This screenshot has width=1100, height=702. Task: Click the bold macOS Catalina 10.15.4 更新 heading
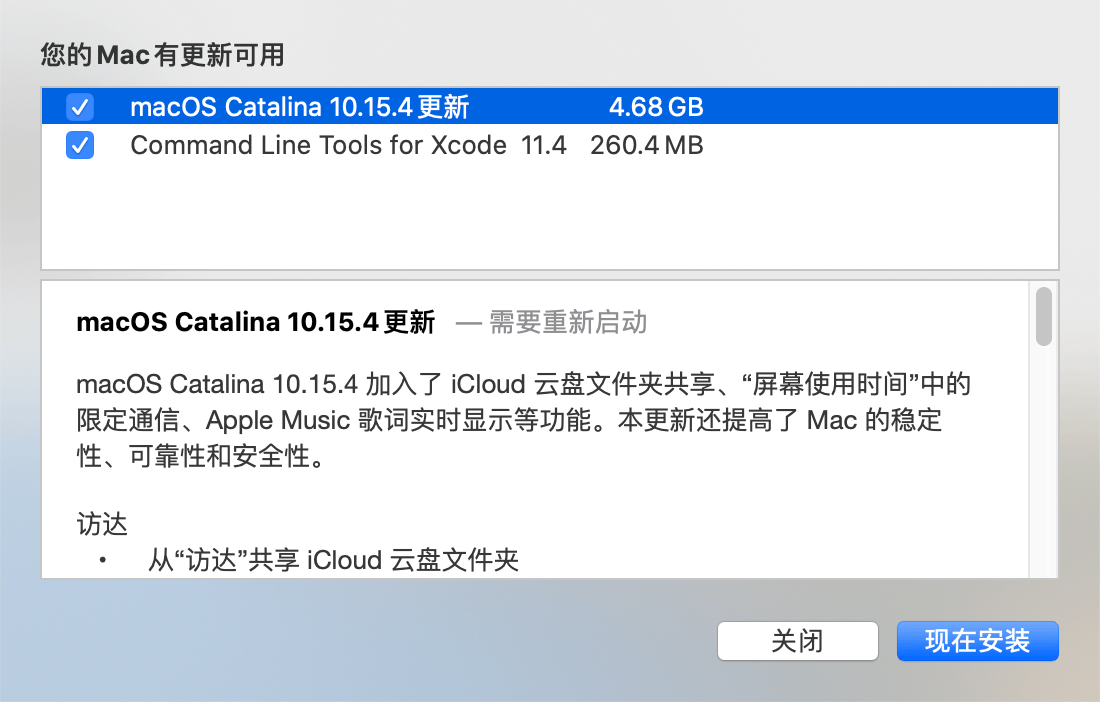(x=255, y=322)
